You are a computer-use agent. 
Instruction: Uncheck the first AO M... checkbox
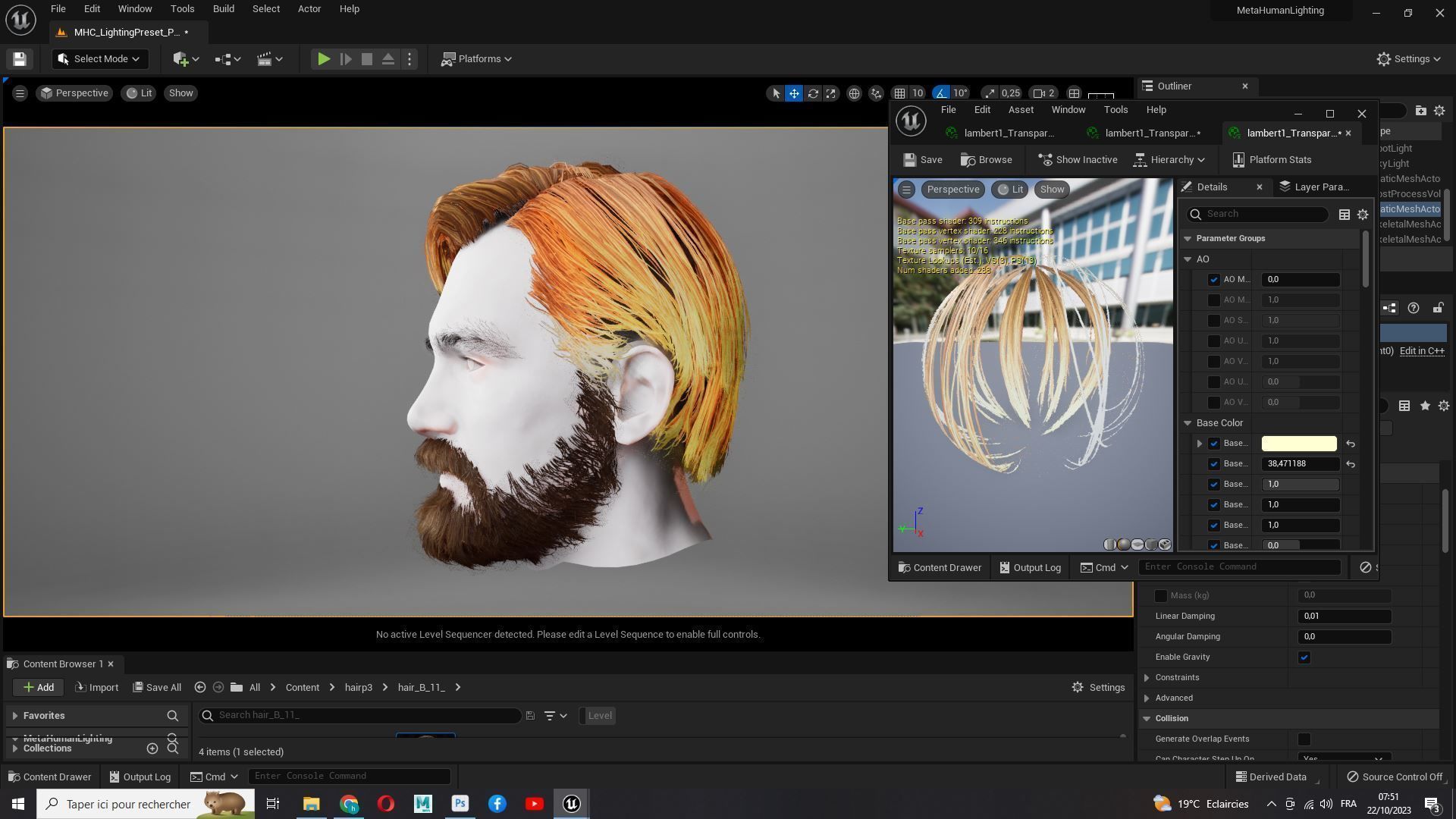point(1213,280)
